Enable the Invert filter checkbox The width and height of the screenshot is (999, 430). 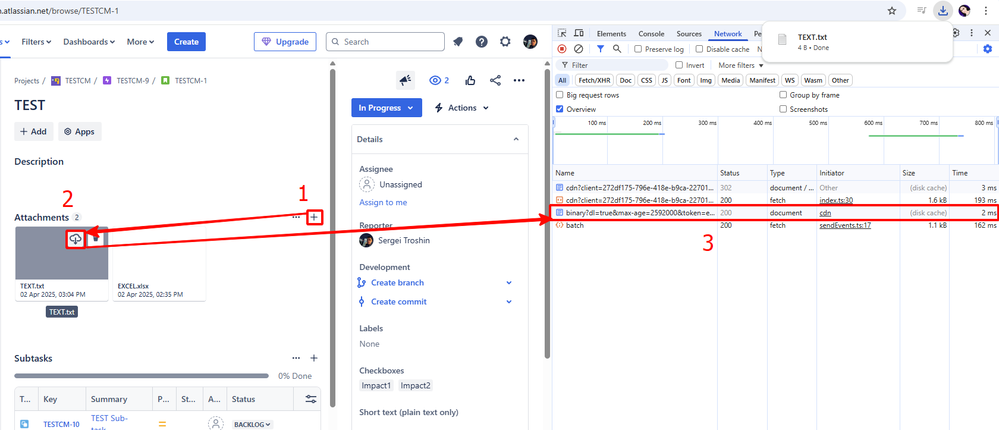679,65
